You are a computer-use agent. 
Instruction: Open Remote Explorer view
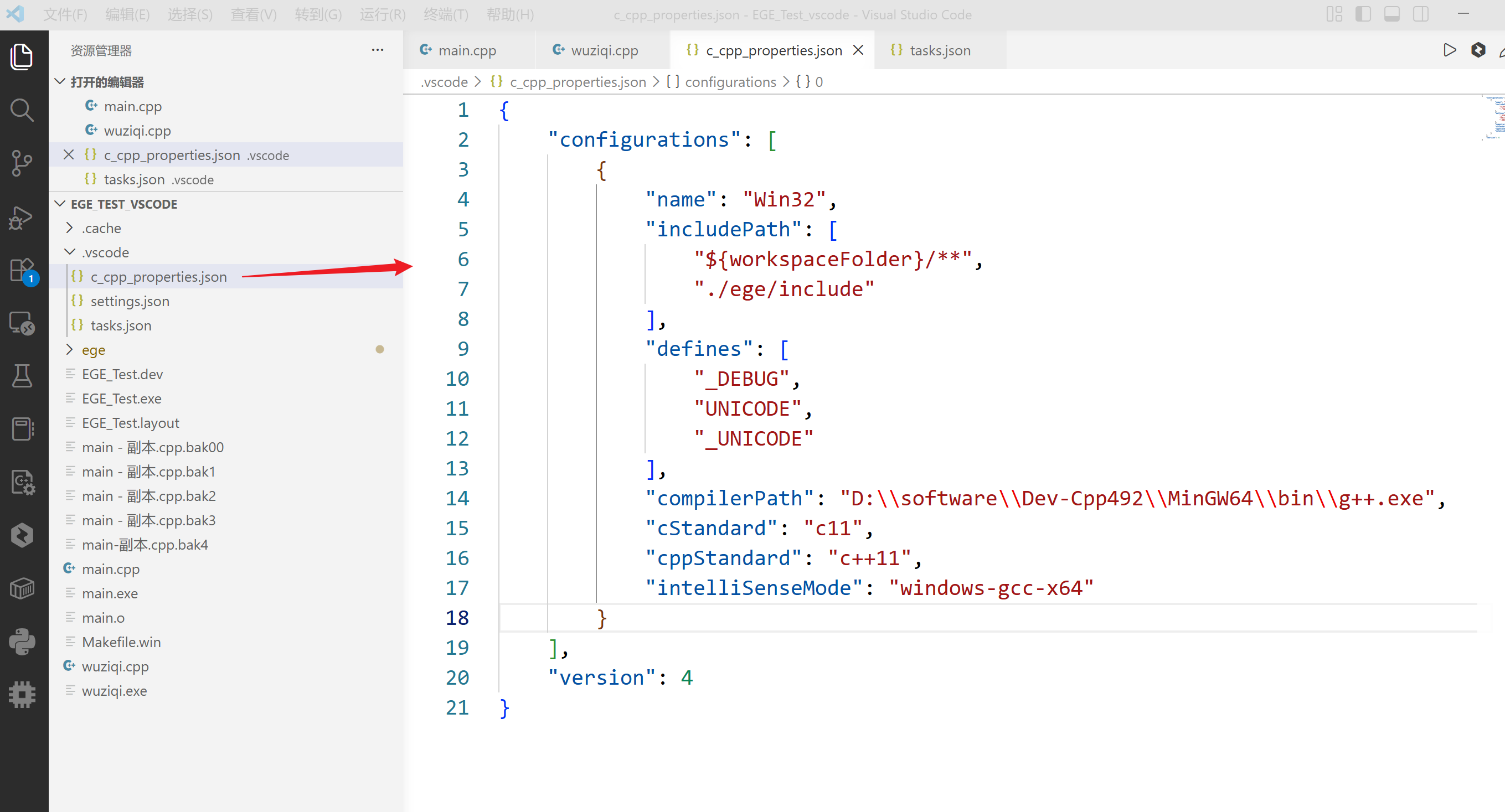(x=22, y=323)
